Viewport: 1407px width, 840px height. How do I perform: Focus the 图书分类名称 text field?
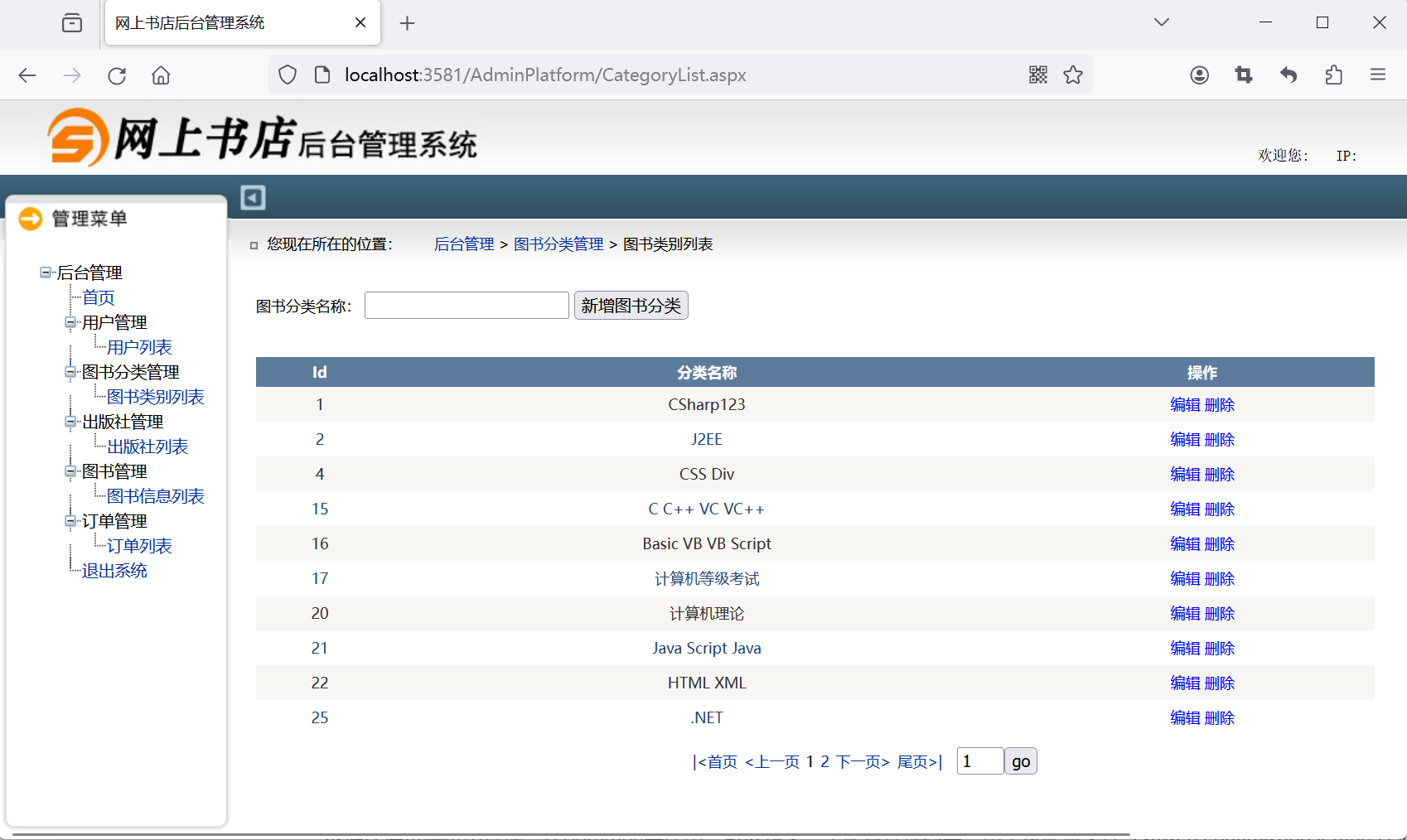(x=467, y=306)
